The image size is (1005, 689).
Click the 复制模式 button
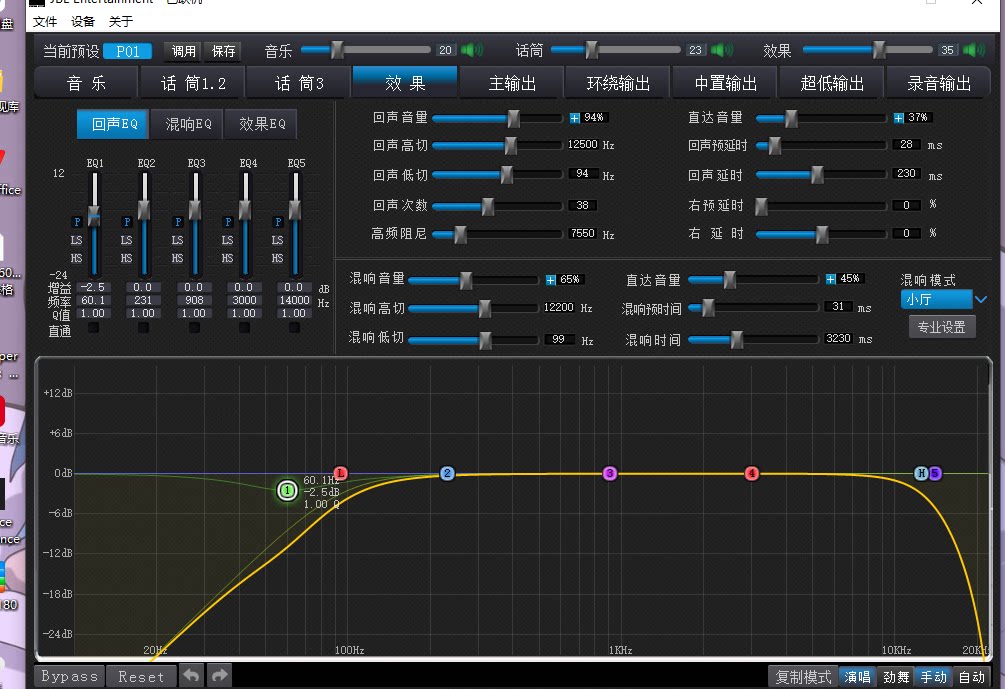tap(803, 677)
